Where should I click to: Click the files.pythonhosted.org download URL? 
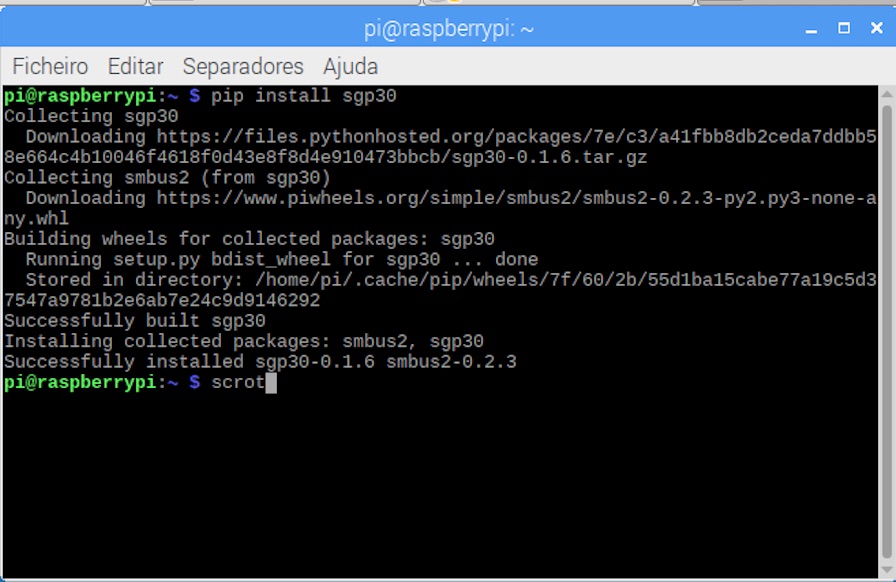coord(440,147)
